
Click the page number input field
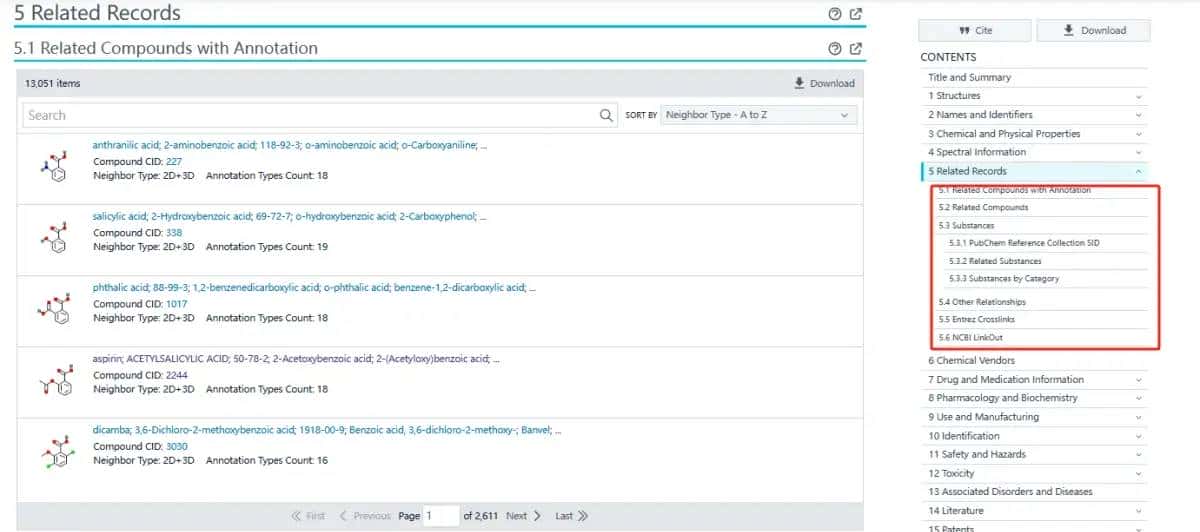point(440,516)
